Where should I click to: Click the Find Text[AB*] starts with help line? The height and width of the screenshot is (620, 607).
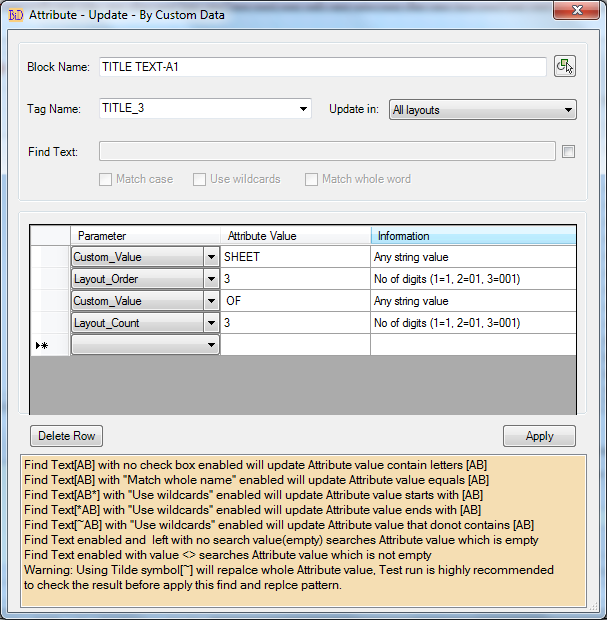point(253,495)
